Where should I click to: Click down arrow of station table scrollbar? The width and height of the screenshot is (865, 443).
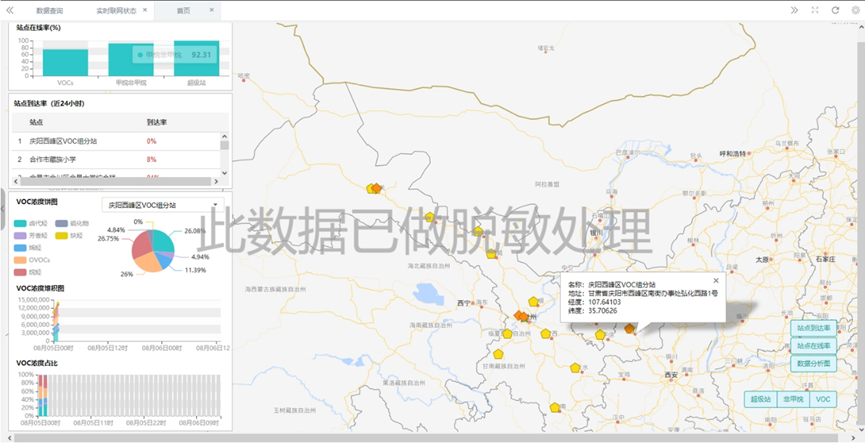coord(224,172)
